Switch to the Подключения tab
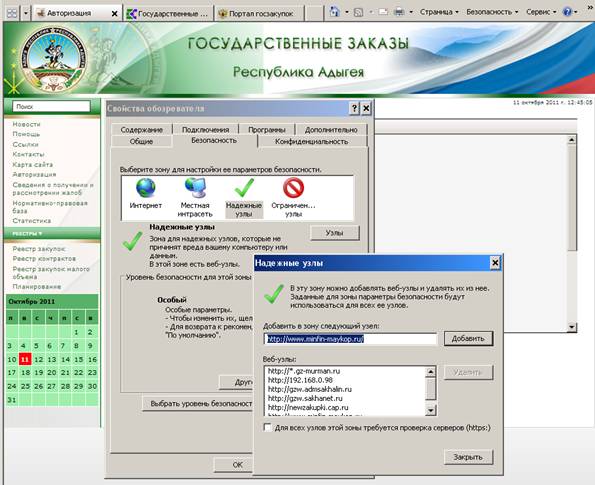Viewport: 595px width, 485px height. click(205, 130)
